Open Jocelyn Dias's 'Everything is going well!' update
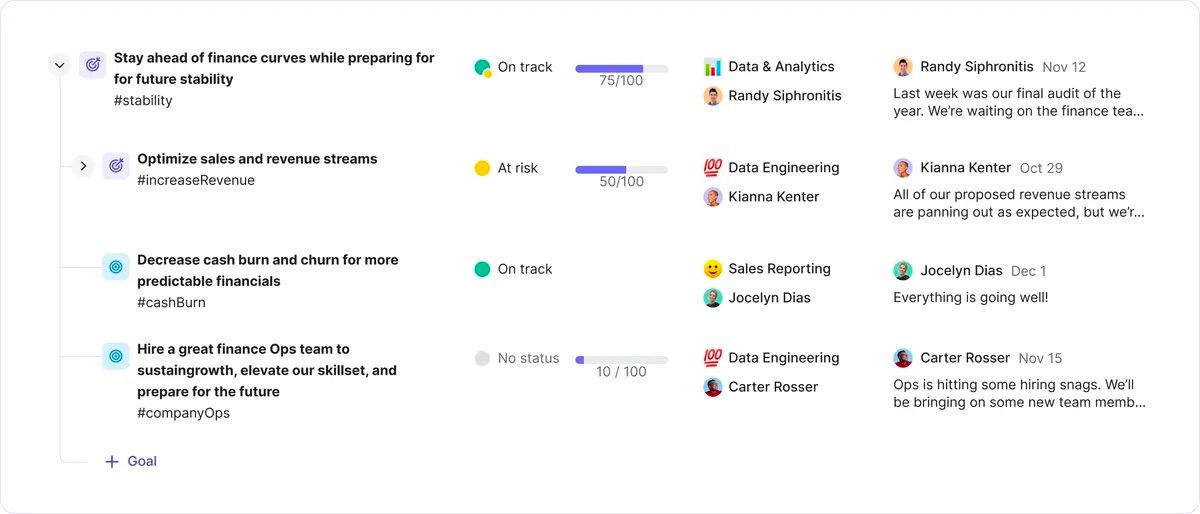 click(970, 297)
